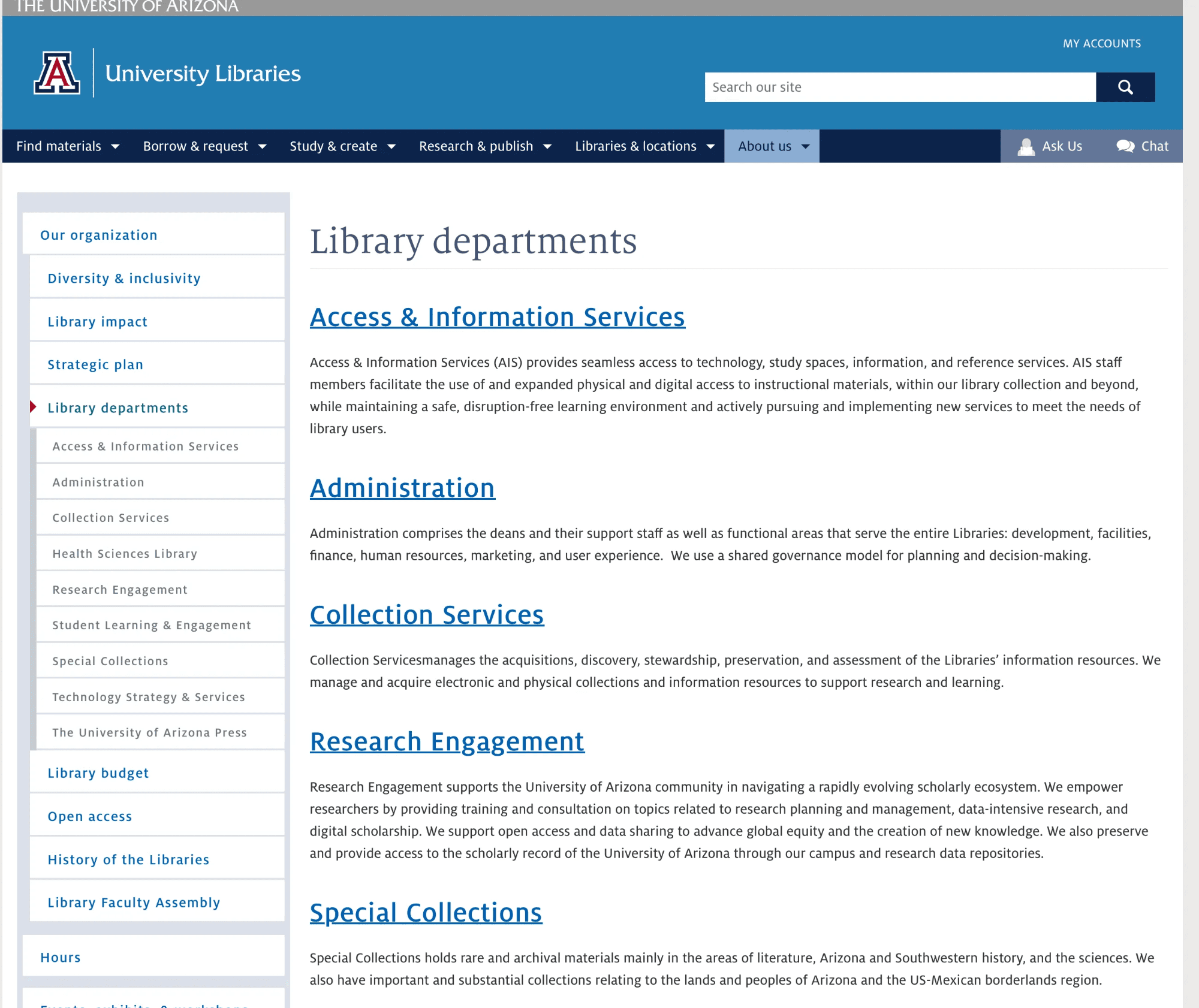Select Strategic plan in the sidebar

[157, 364]
